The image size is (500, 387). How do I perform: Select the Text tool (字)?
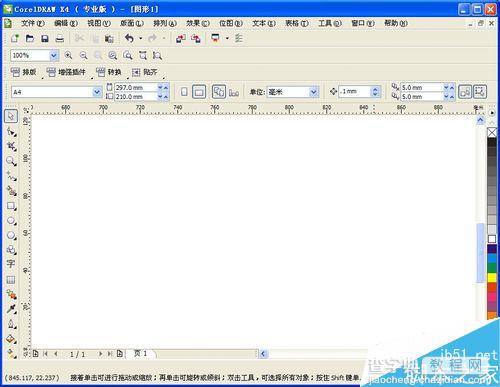11,264
